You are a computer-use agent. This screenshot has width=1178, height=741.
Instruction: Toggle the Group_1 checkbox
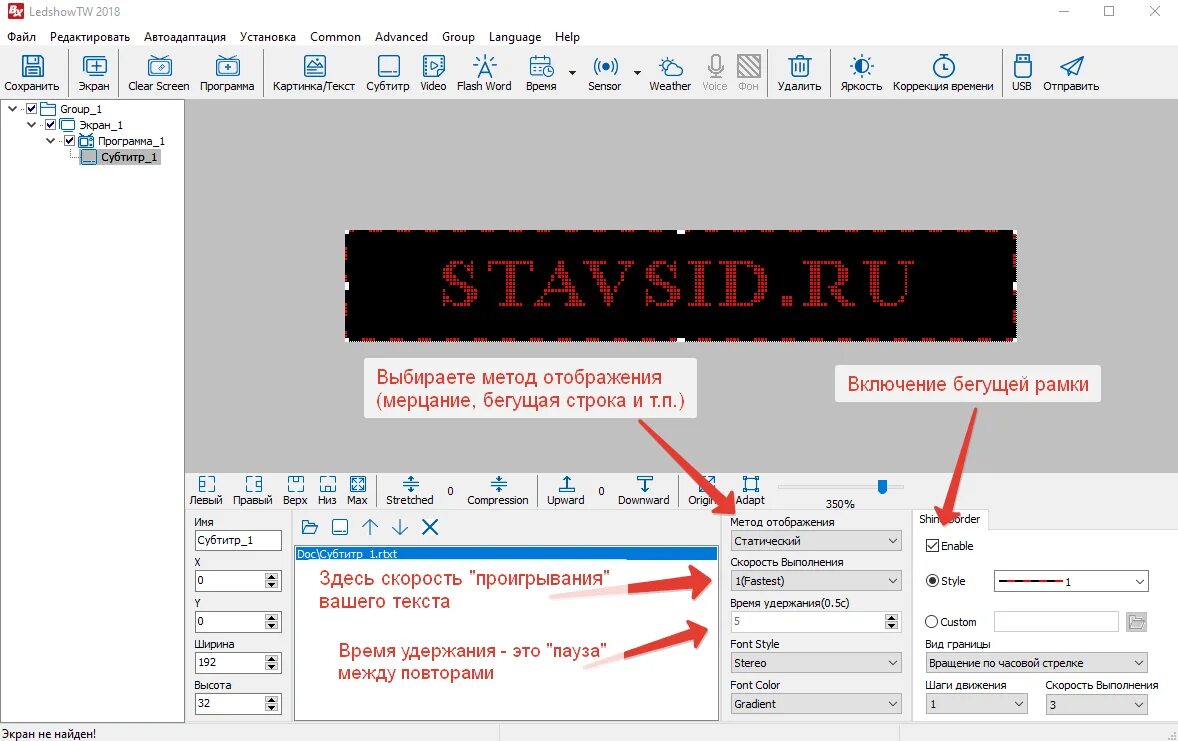32,109
